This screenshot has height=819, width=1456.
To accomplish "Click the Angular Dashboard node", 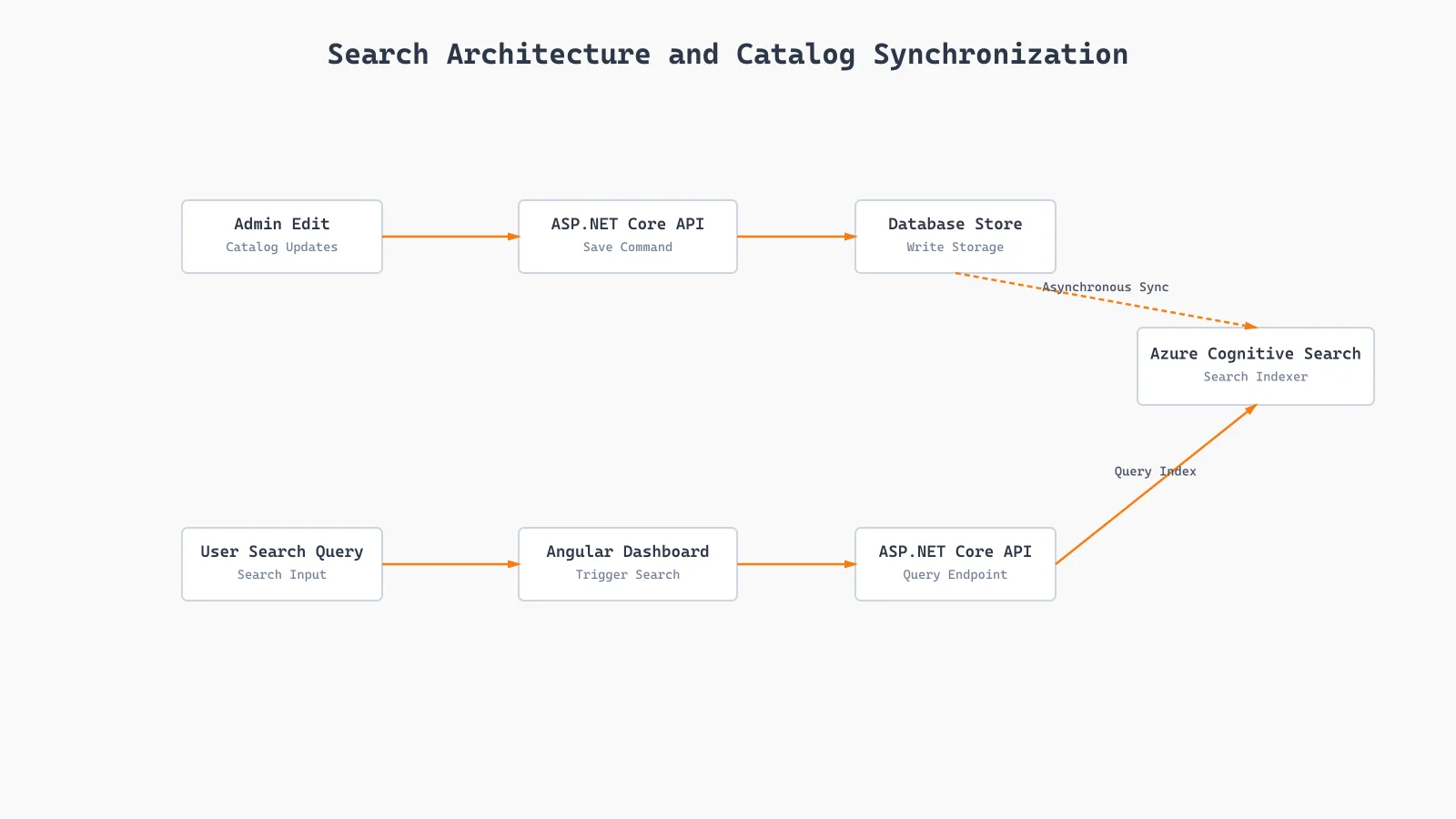I will (628, 564).
